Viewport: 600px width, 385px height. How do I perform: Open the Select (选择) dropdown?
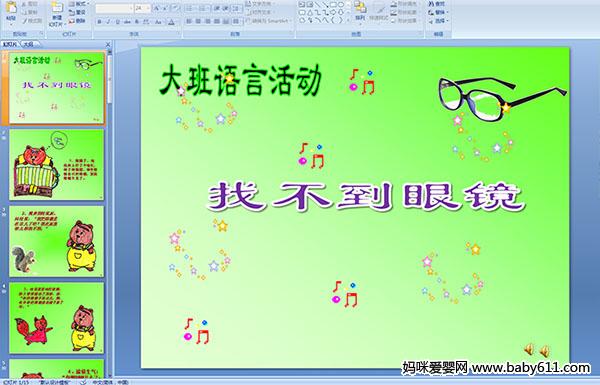pos(438,21)
